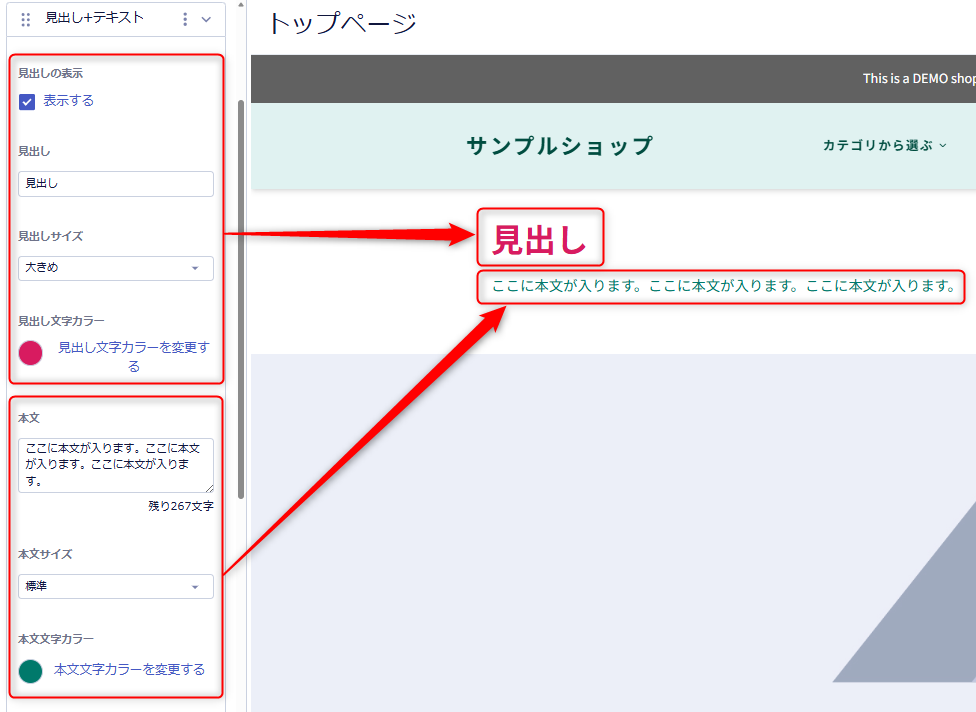Click the pink 見出し文字カラー swatch
The height and width of the screenshot is (712, 976).
pyautogui.click(x=30, y=353)
